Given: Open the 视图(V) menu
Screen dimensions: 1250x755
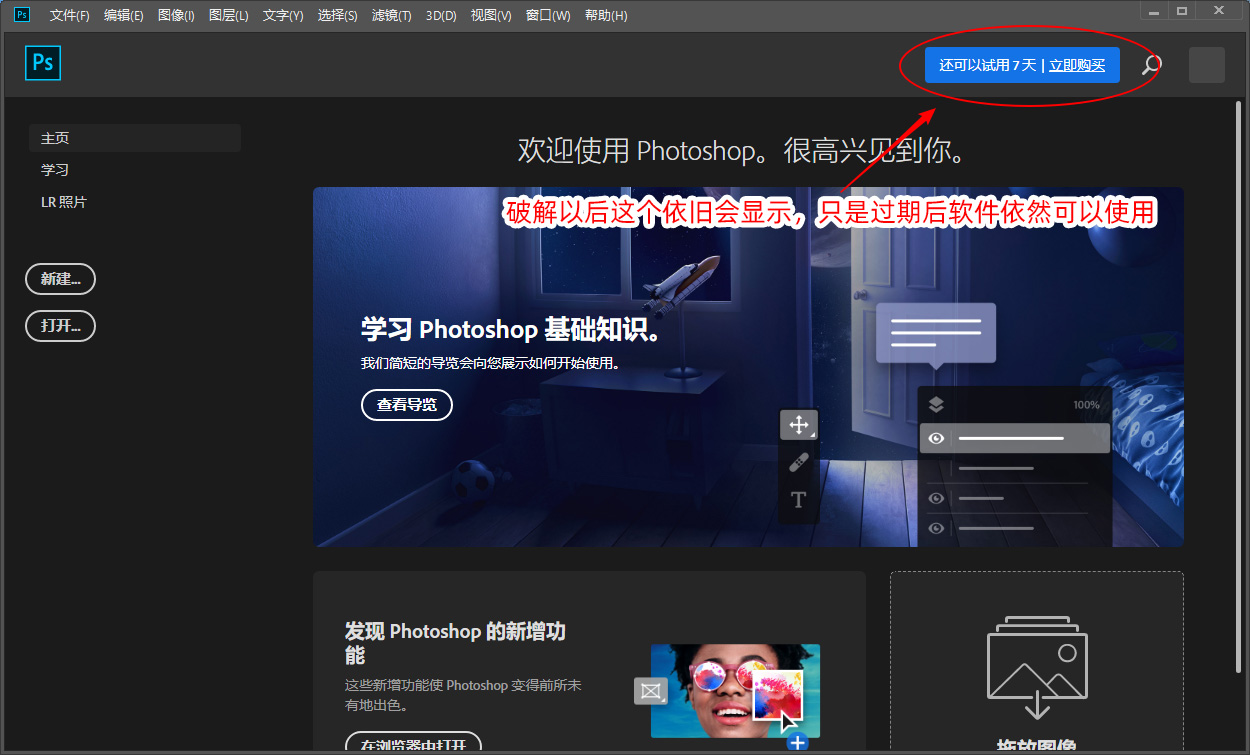Looking at the screenshot, I should tap(491, 16).
